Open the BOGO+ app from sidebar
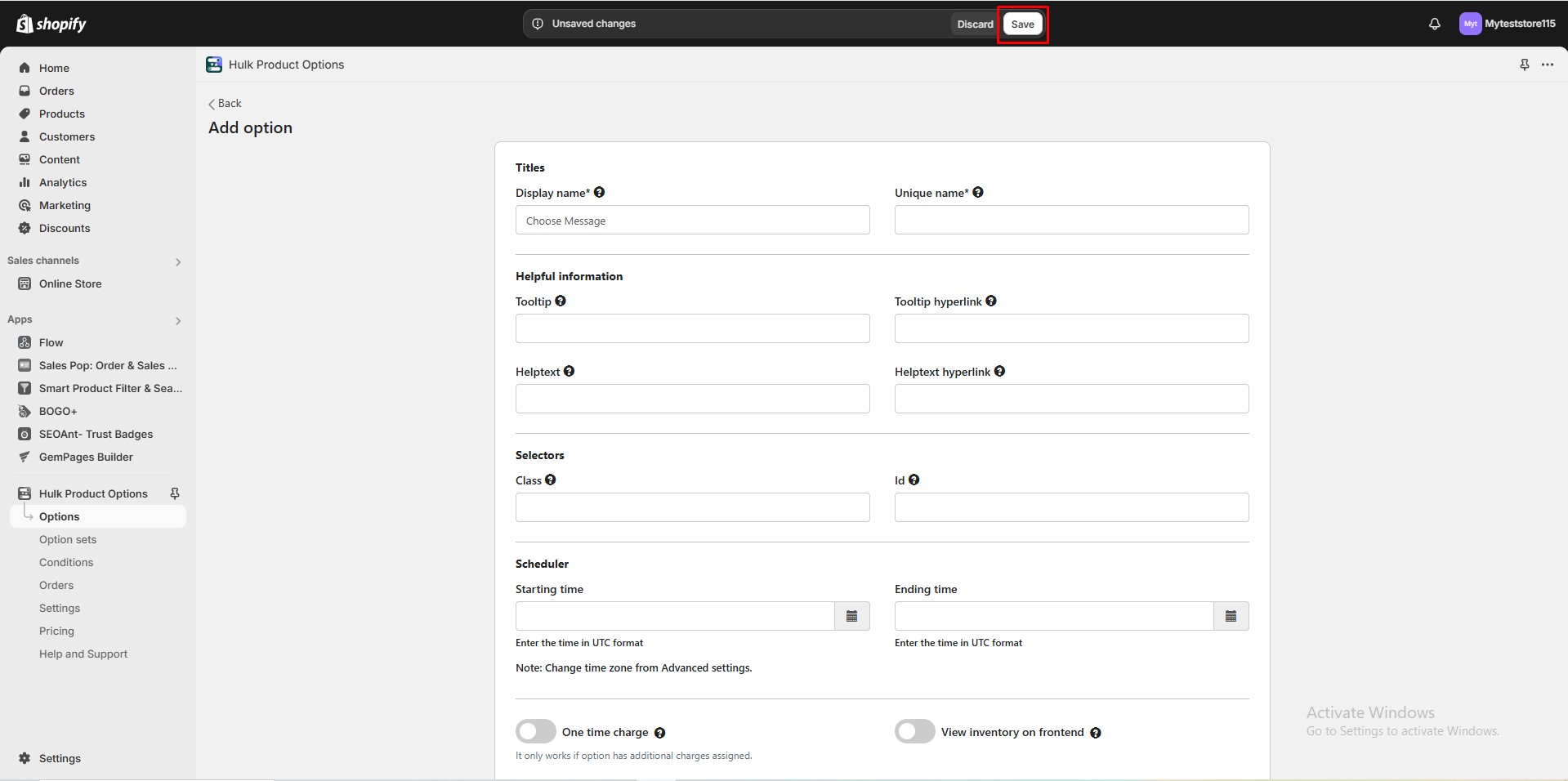Viewport: 1568px width, 781px height. pos(57,411)
